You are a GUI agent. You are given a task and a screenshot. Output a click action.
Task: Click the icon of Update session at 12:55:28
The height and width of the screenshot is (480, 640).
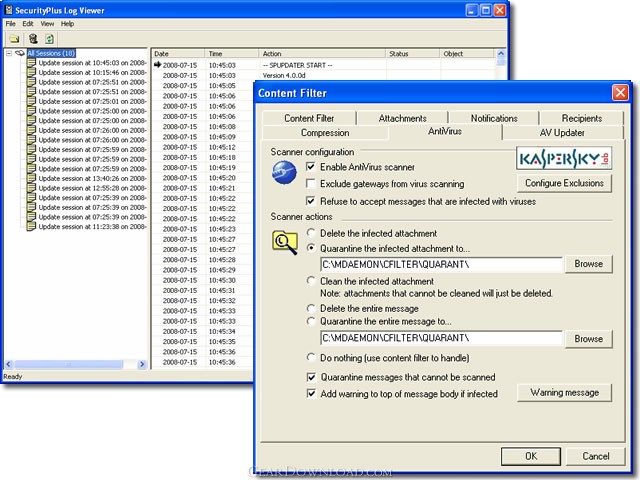point(31,188)
